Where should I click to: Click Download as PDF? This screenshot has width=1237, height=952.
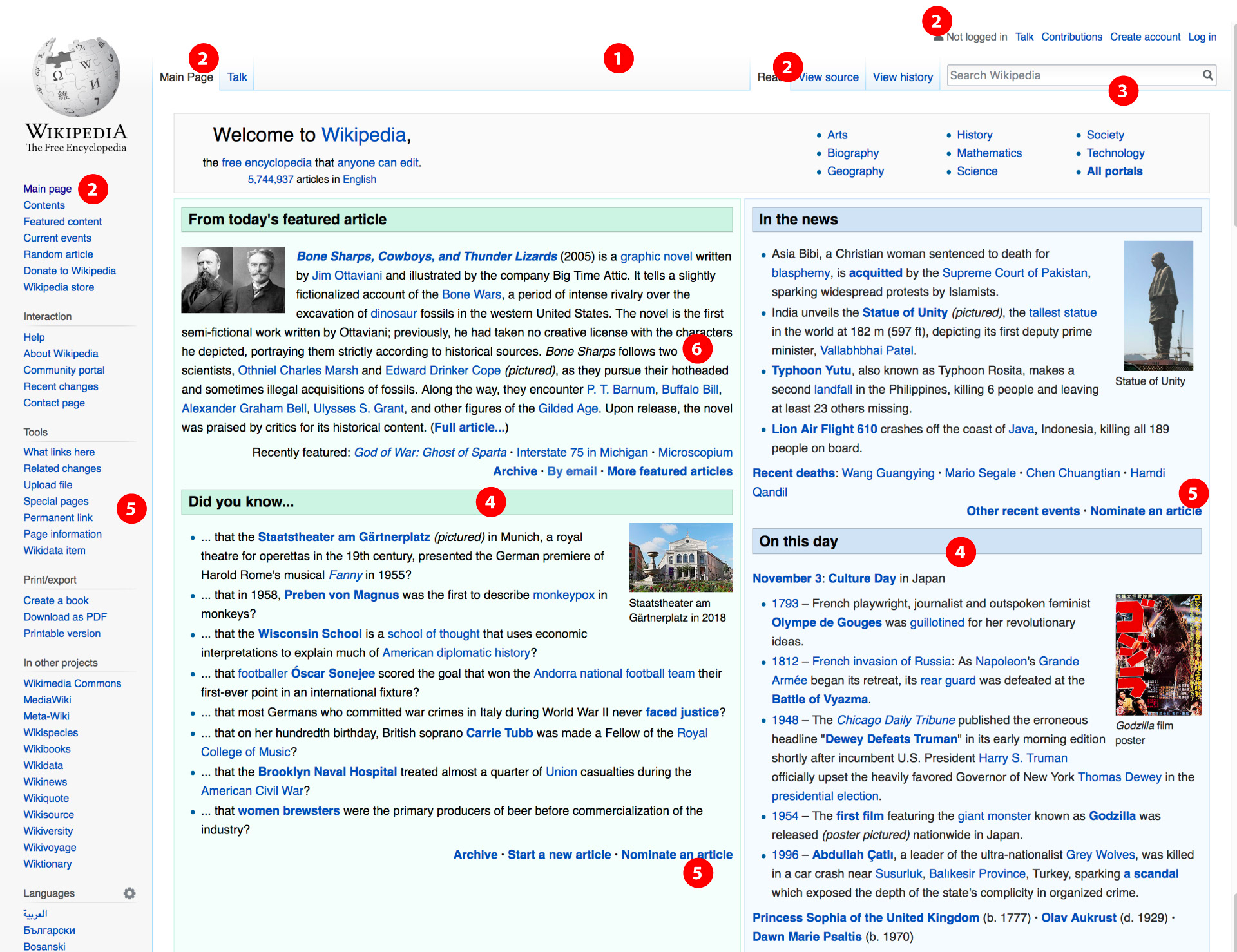point(65,617)
